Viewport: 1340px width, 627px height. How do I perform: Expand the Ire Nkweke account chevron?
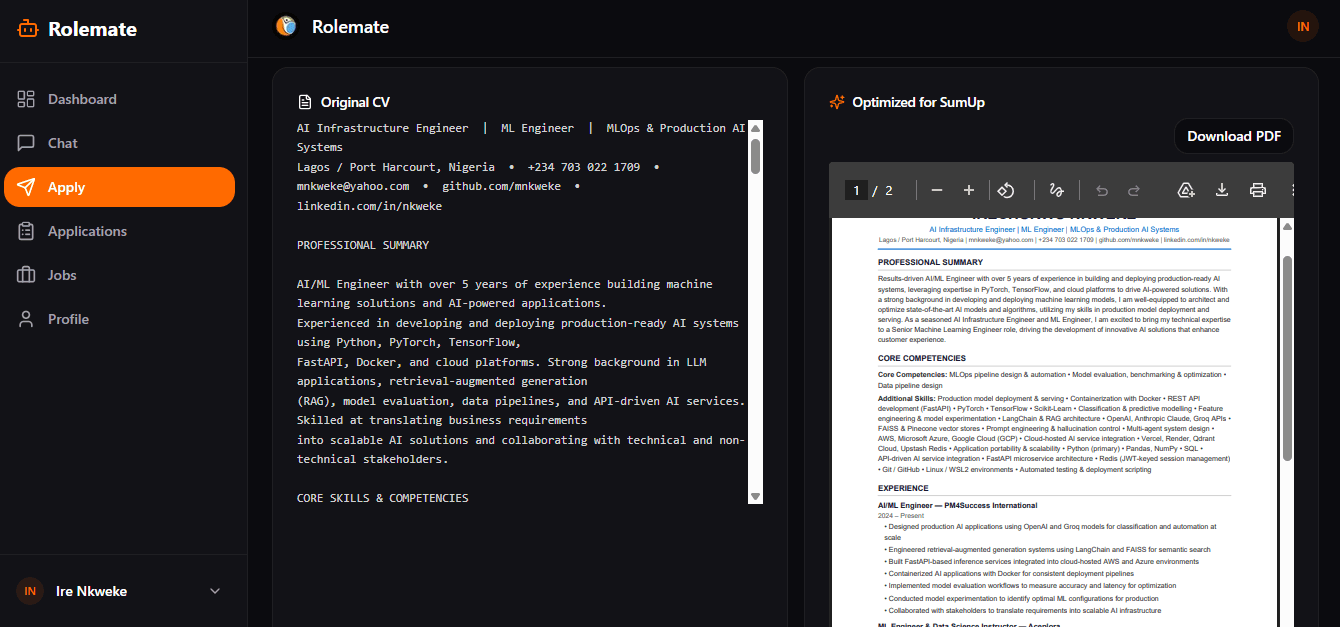(x=215, y=591)
